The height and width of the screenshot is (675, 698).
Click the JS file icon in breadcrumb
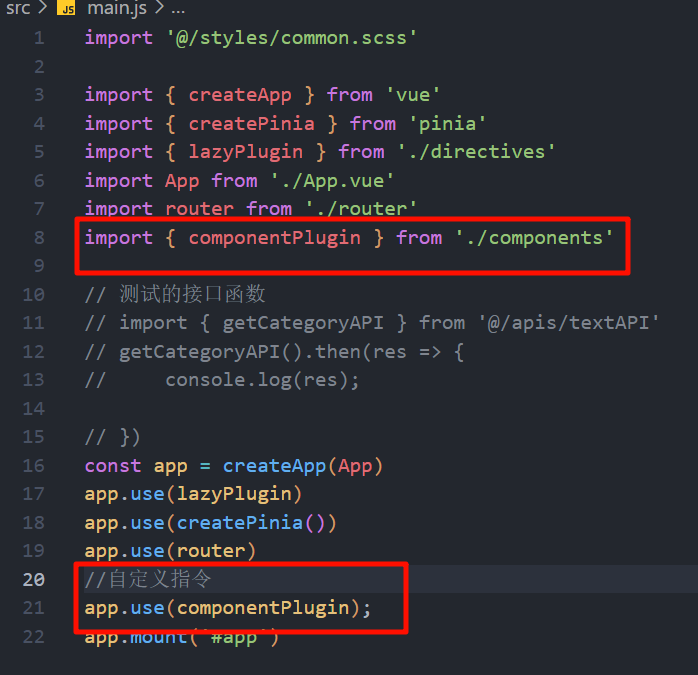click(x=66, y=9)
